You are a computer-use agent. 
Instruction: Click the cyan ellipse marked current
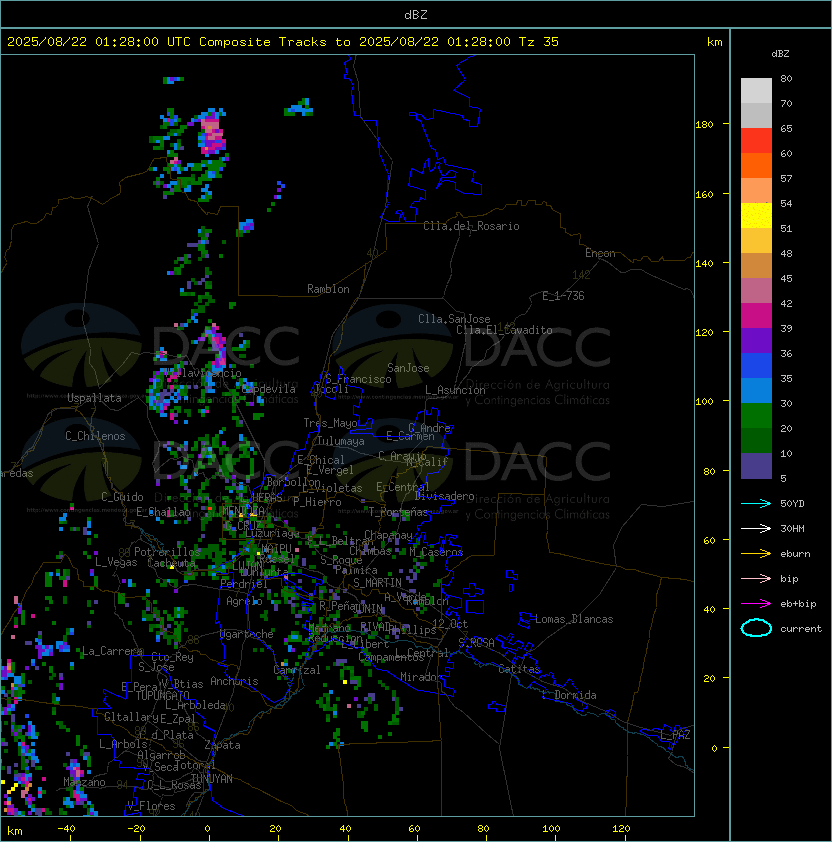756,628
